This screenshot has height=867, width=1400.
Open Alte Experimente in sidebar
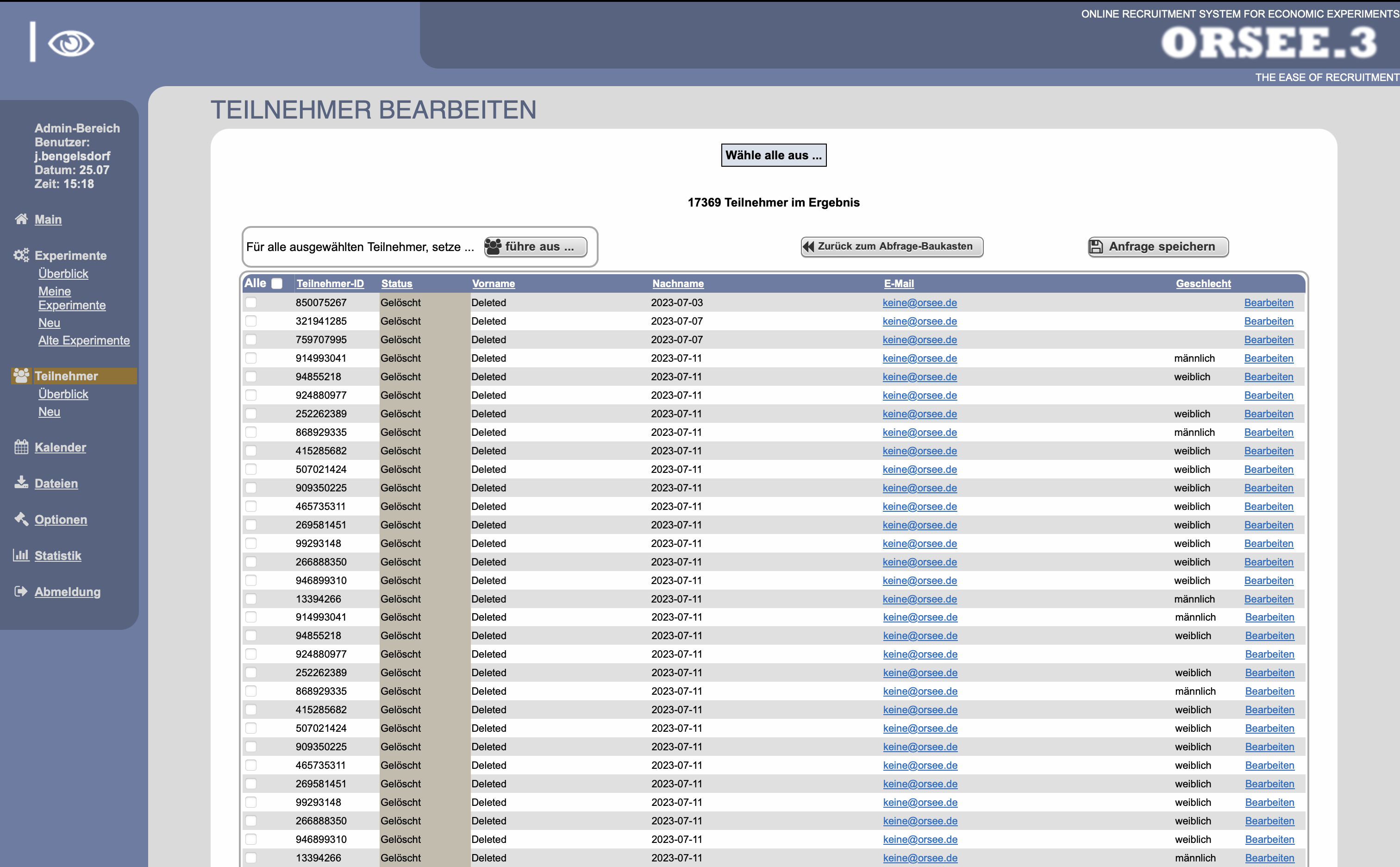point(84,340)
